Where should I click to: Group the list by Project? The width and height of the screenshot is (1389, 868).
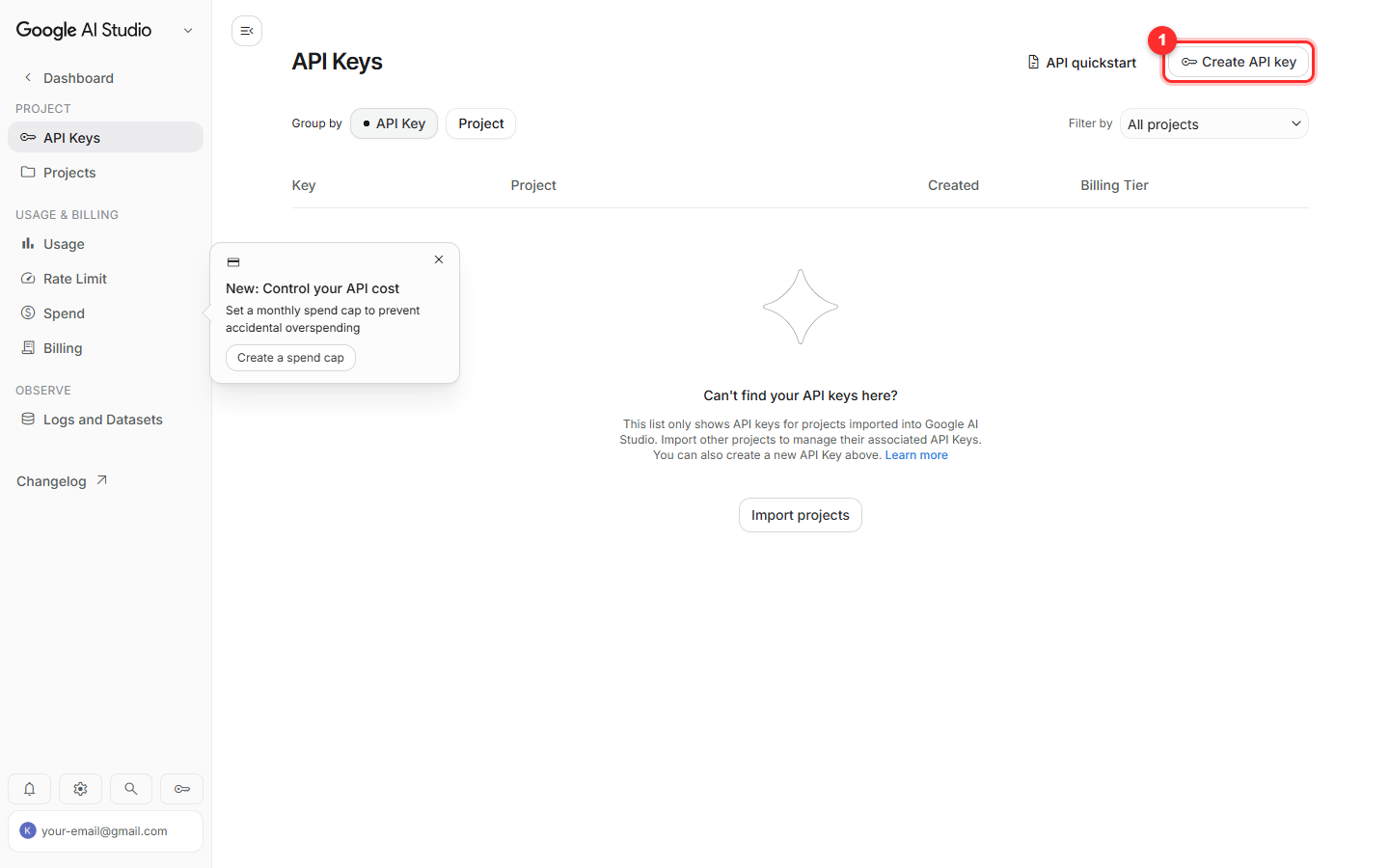click(x=480, y=123)
